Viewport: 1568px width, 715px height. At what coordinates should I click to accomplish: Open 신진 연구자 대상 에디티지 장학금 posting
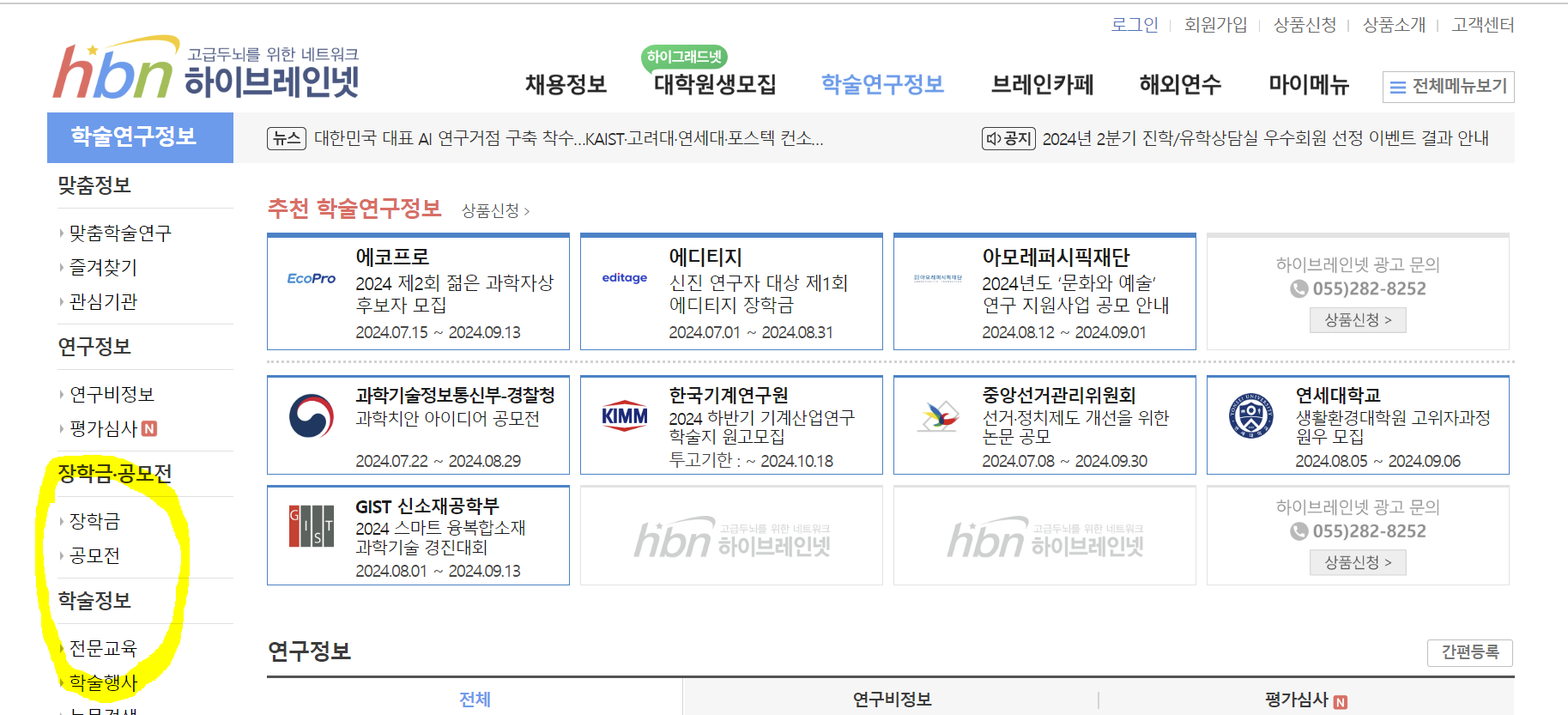pyautogui.click(x=759, y=294)
